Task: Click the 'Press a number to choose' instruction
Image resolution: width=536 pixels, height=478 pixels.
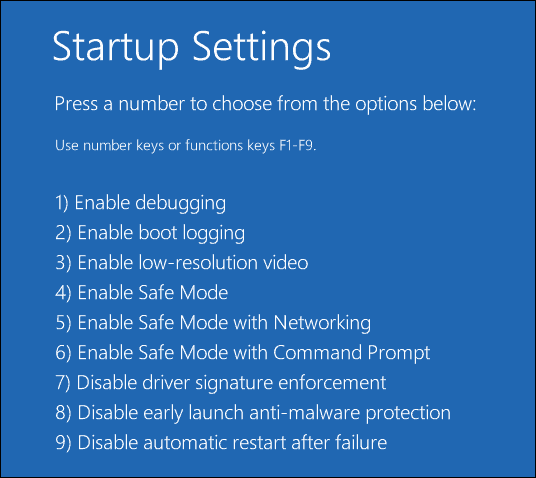Action: tap(265, 104)
